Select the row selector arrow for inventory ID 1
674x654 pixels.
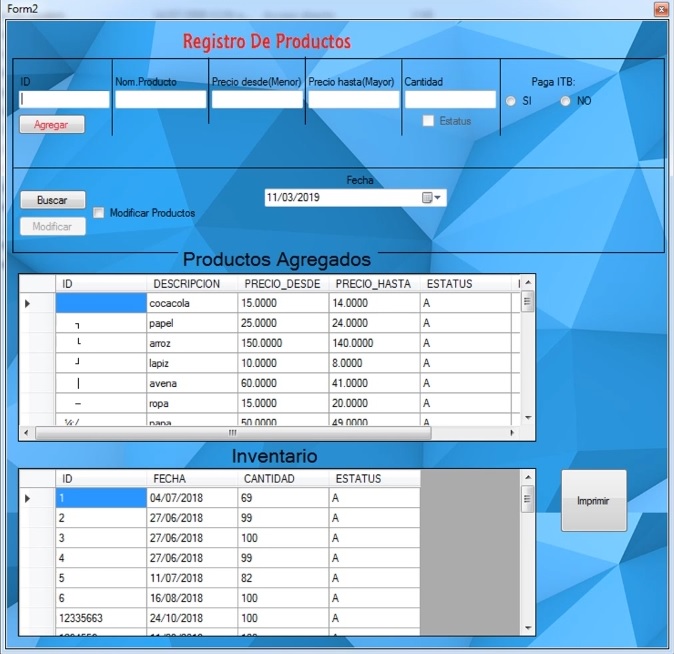click(28, 498)
